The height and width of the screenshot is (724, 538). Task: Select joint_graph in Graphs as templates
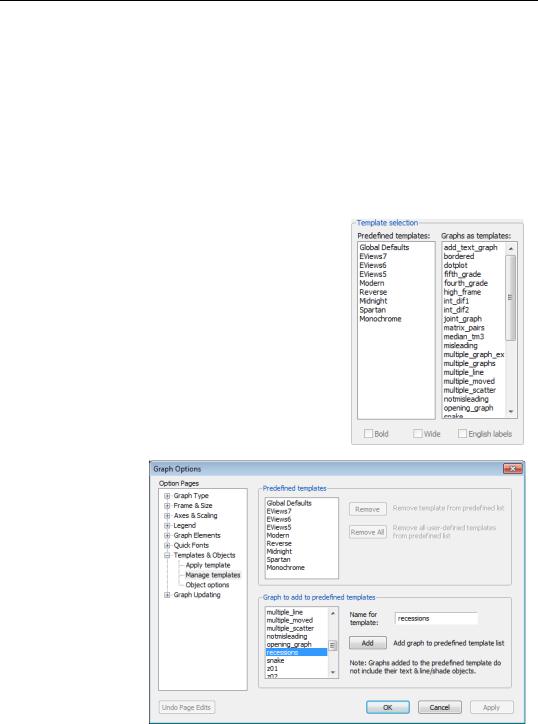click(x=463, y=319)
